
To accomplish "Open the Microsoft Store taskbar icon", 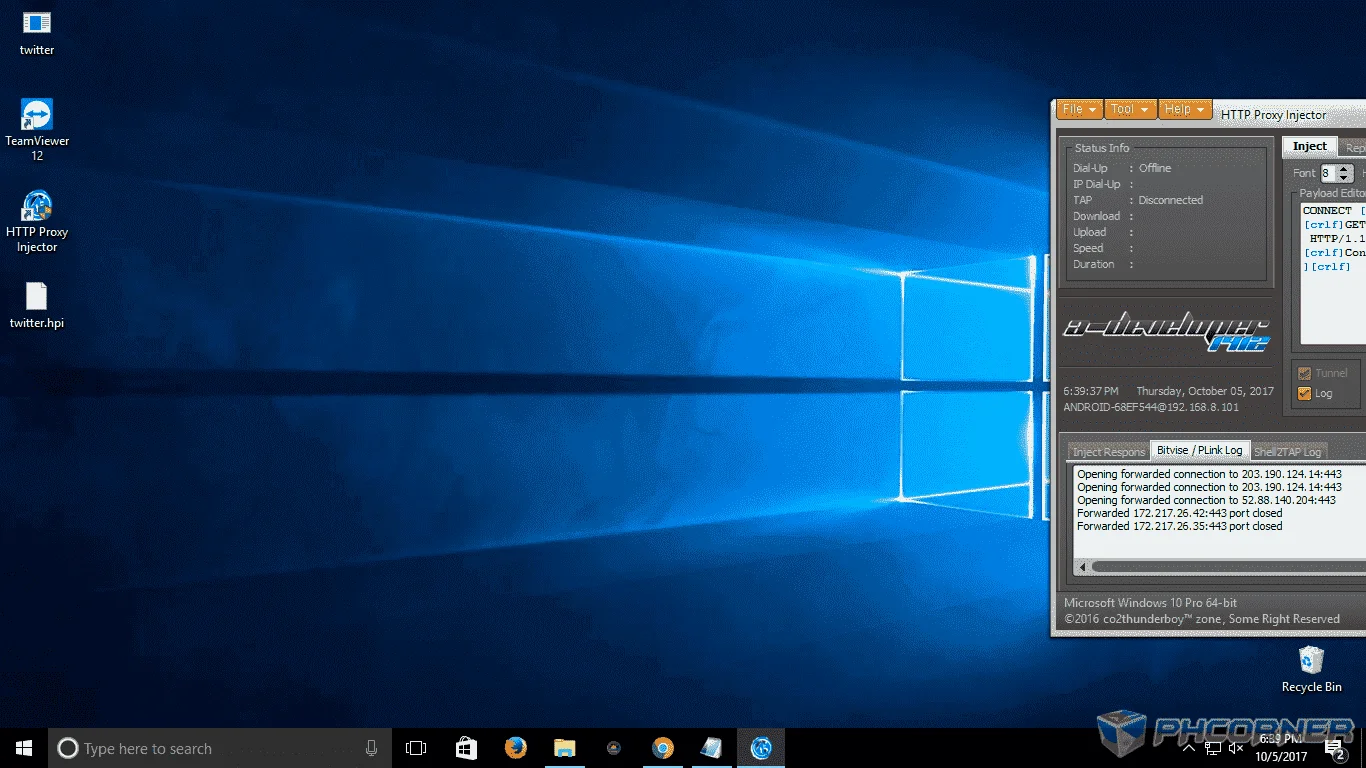I will click(467, 748).
